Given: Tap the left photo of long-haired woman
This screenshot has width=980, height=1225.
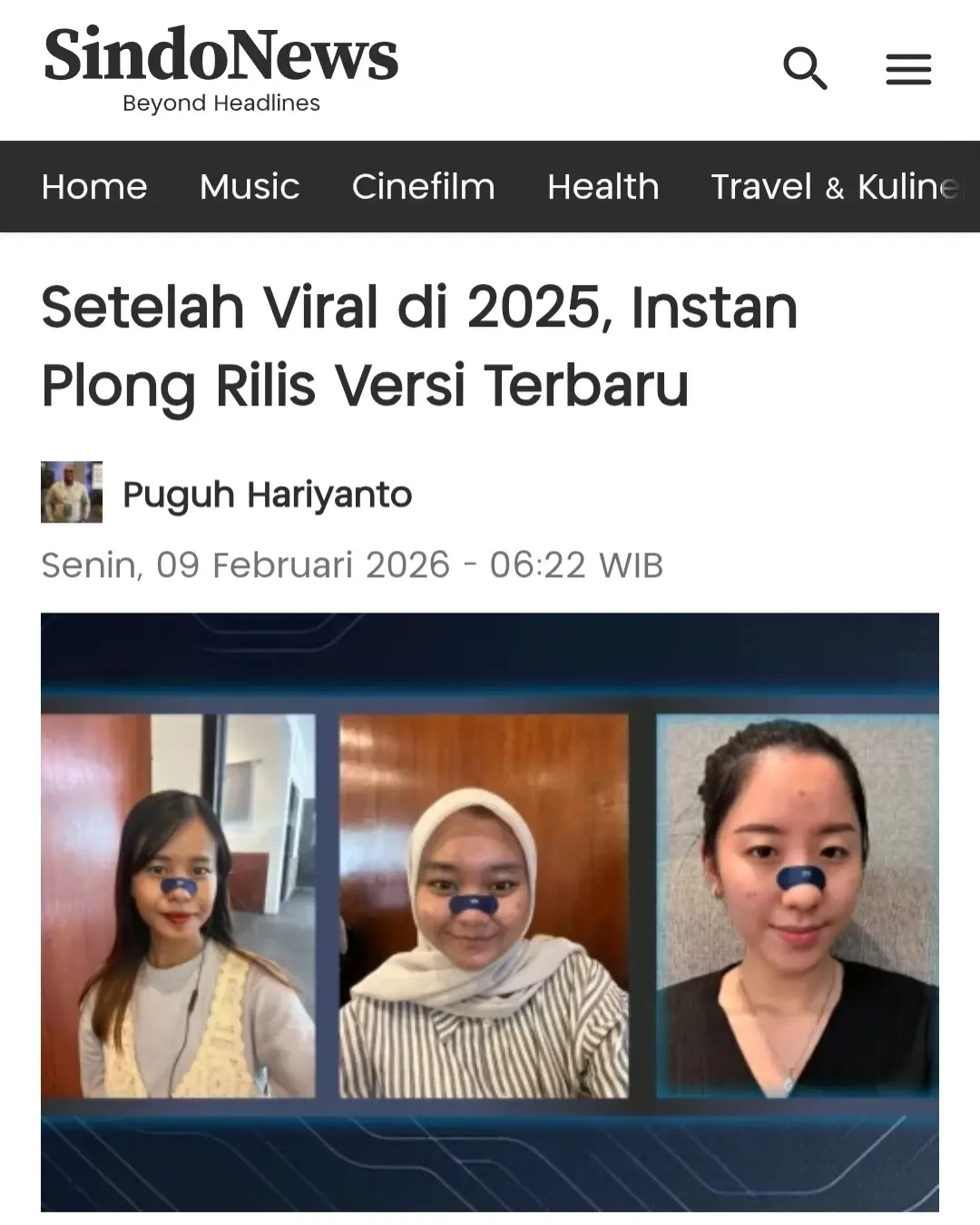Looking at the screenshot, I should [x=178, y=906].
